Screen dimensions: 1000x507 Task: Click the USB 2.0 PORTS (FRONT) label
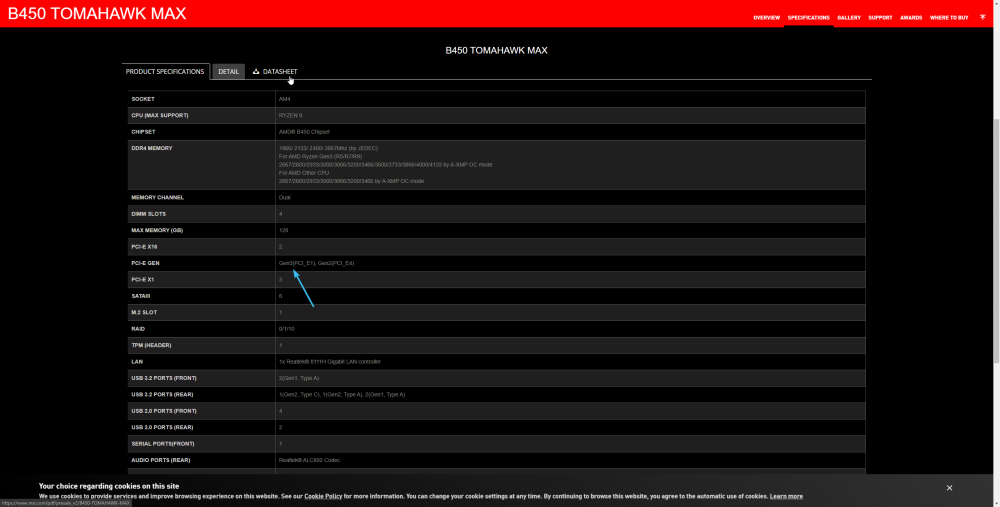[164, 411]
